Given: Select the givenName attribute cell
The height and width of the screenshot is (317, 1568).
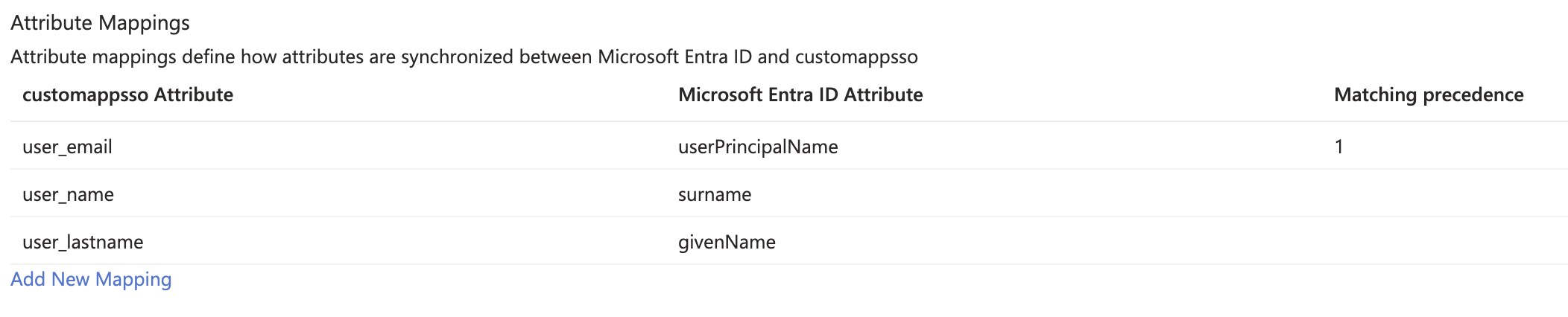Looking at the screenshot, I should pyautogui.click(x=727, y=242).
